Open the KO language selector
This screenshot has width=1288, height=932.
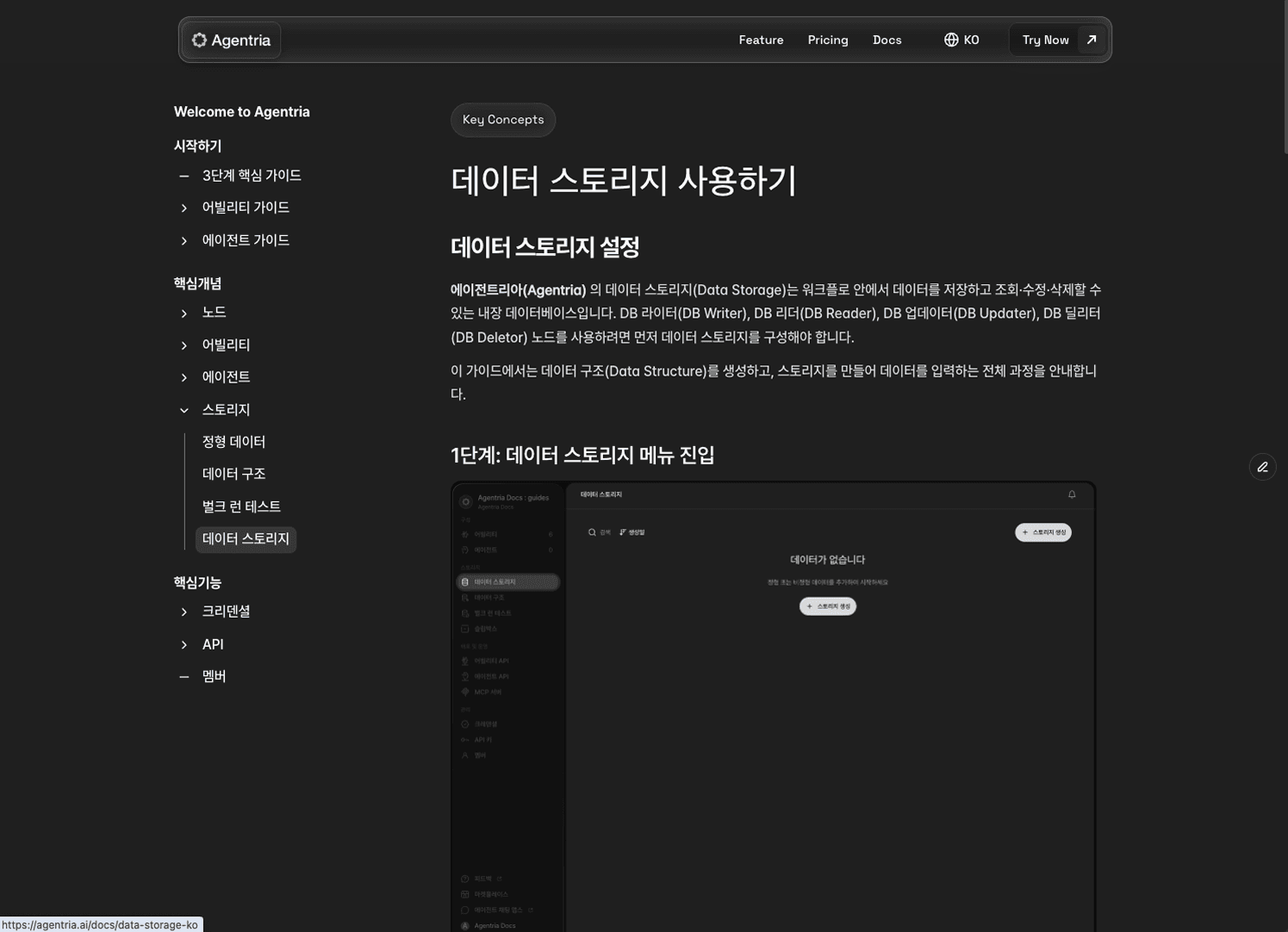pos(961,40)
